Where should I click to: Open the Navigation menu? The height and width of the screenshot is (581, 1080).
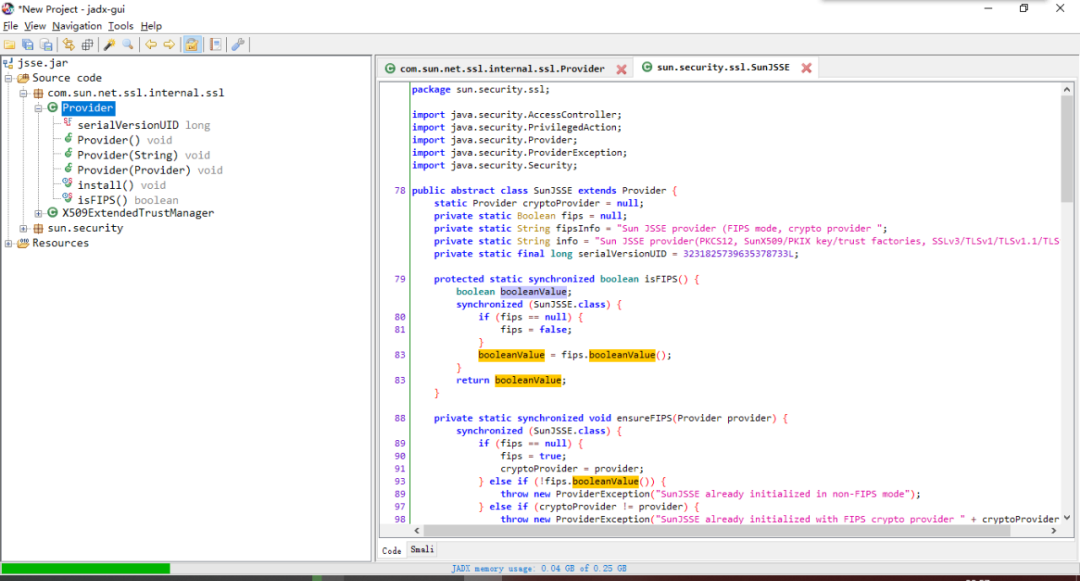click(x=77, y=26)
